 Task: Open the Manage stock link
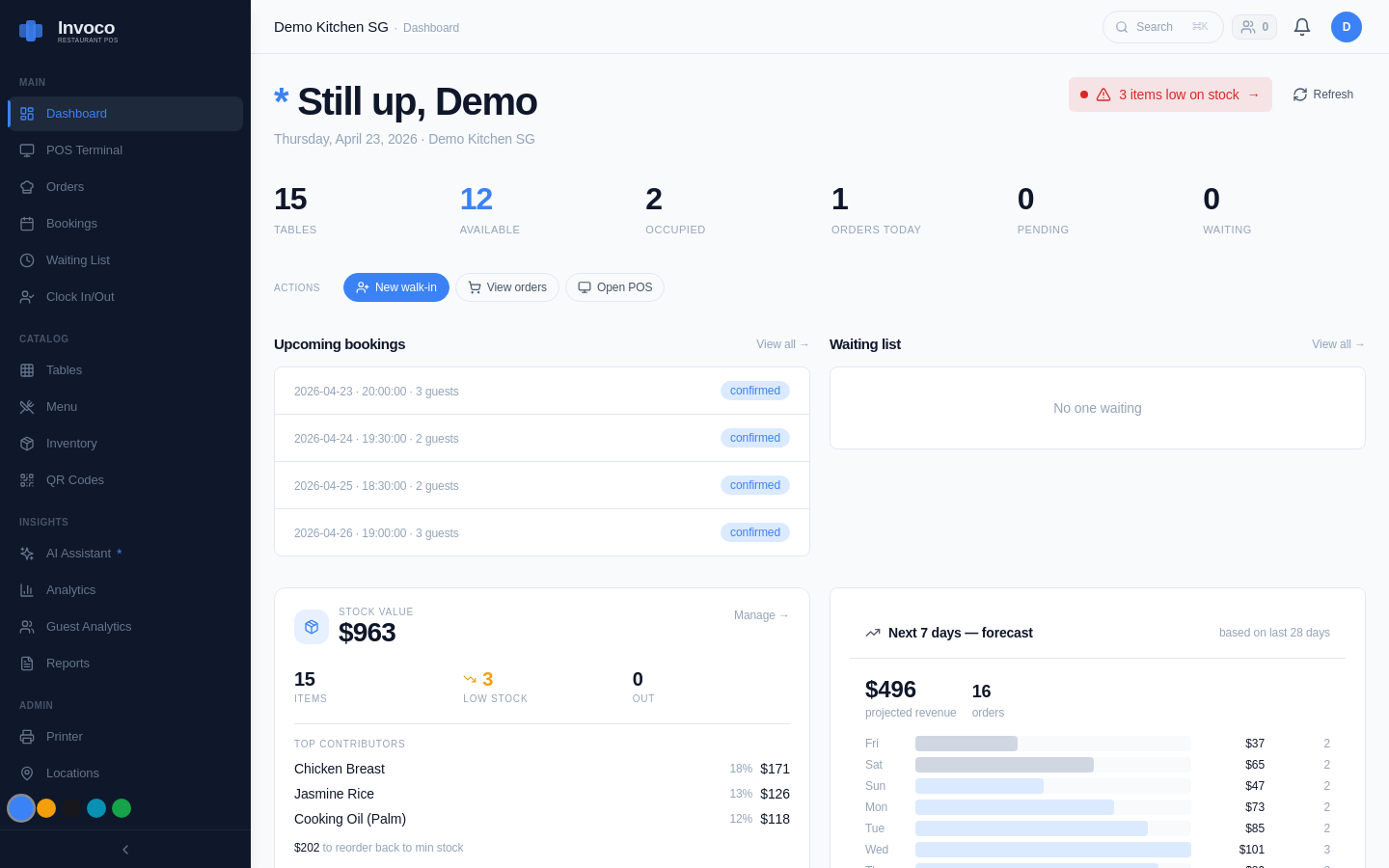tap(761, 615)
